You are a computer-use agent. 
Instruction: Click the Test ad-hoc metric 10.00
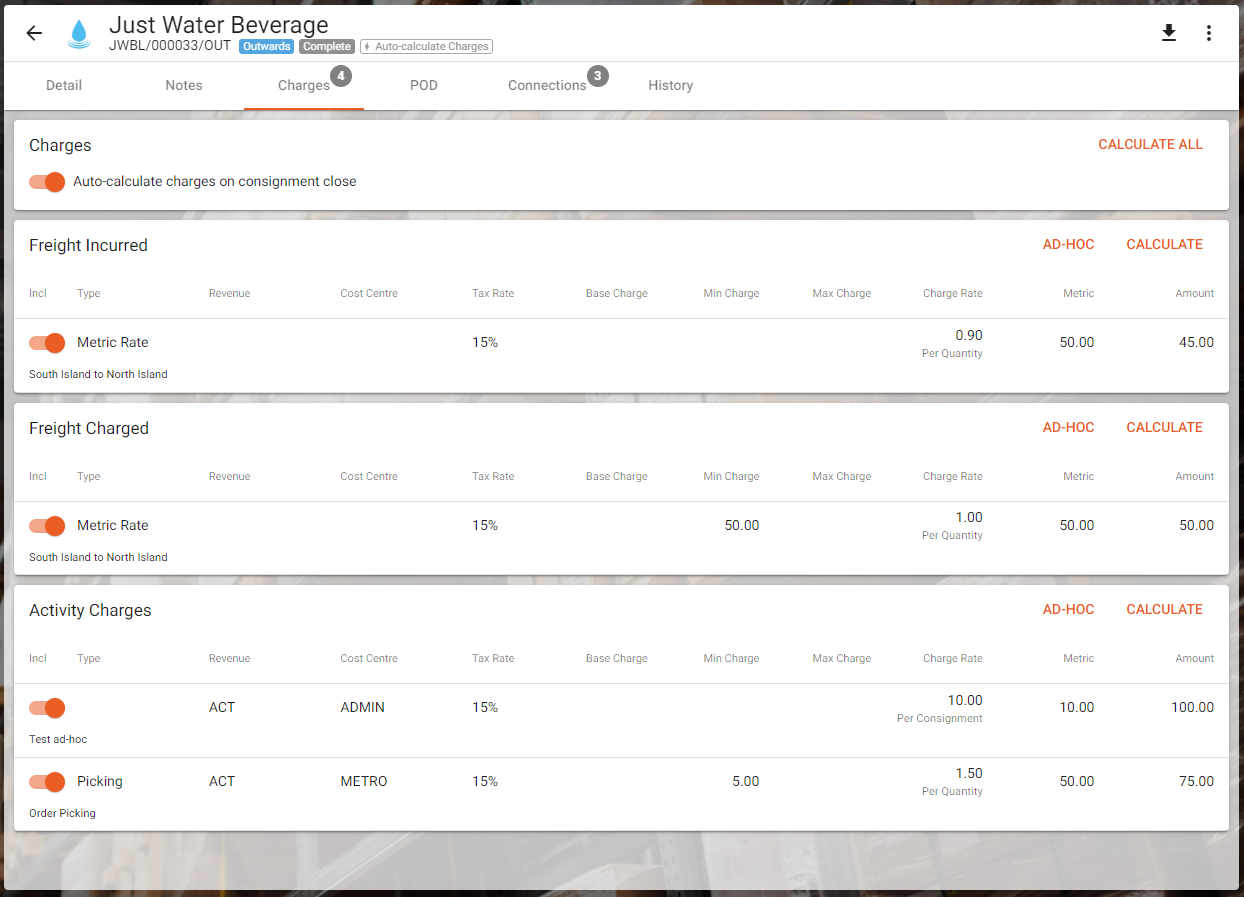[1077, 707]
